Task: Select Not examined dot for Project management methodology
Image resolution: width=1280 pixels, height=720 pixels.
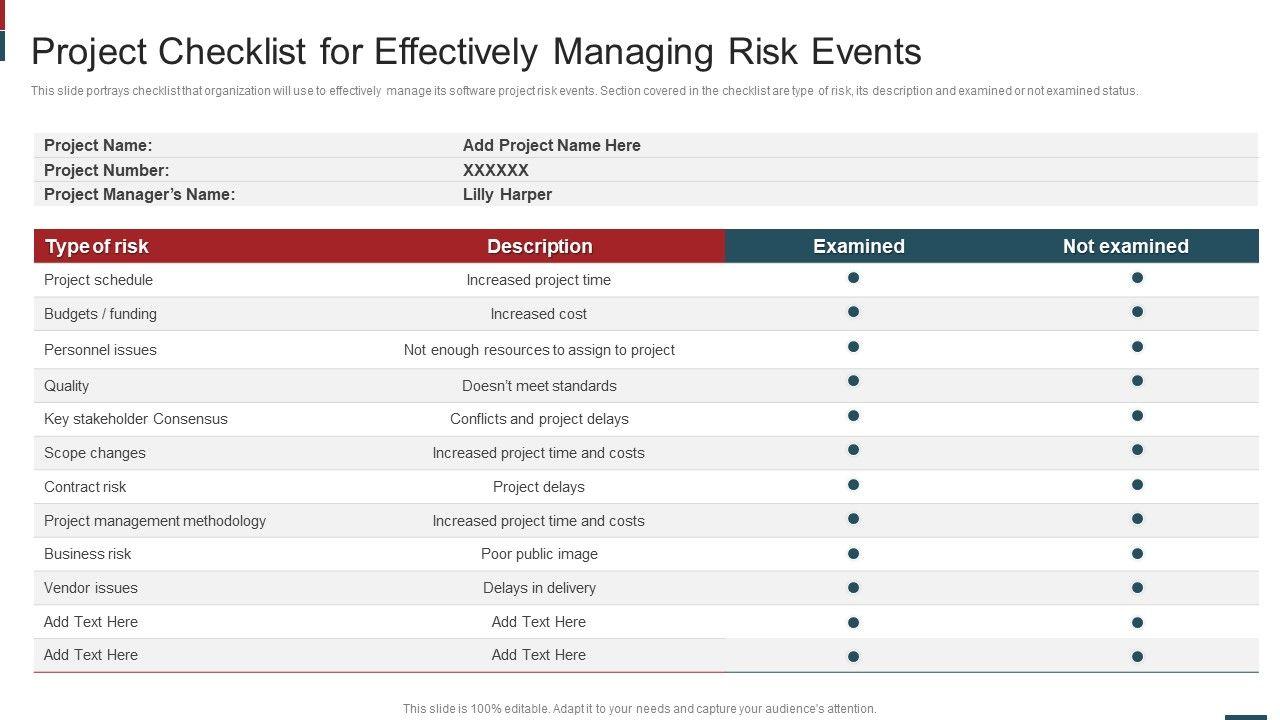Action: pos(1137,519)
